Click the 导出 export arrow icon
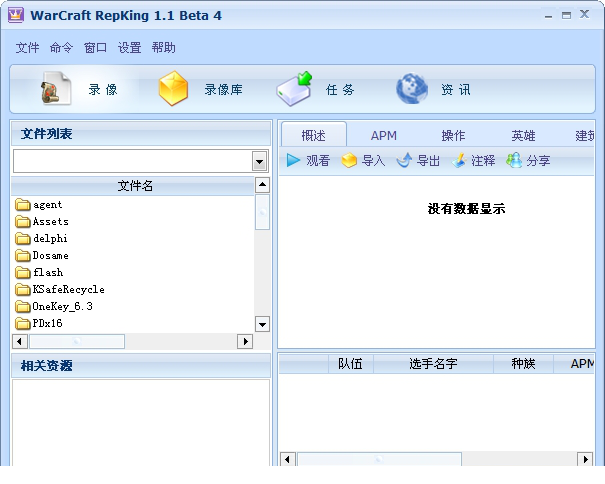The height and width of the screenshot is (484, 605). (x=404, y=160)
